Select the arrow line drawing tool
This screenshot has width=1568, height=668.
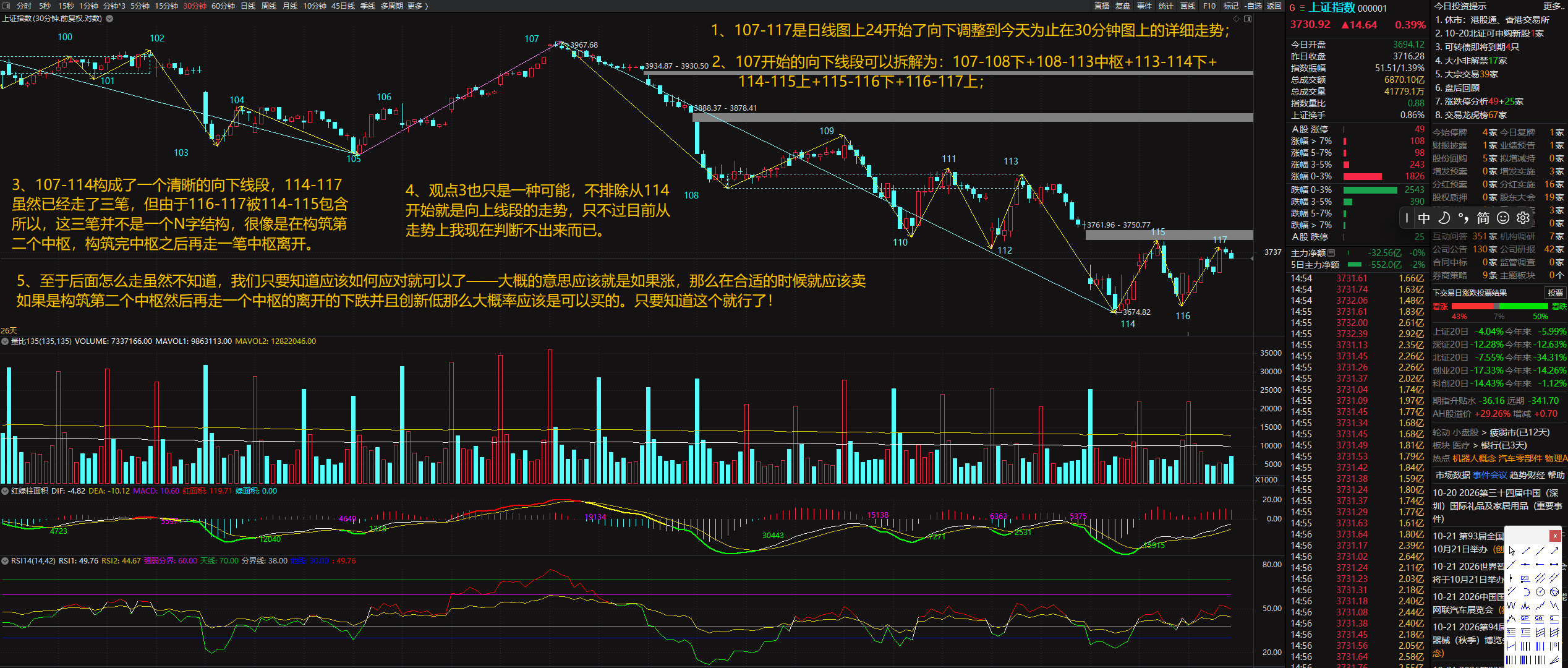(1554, 550)
